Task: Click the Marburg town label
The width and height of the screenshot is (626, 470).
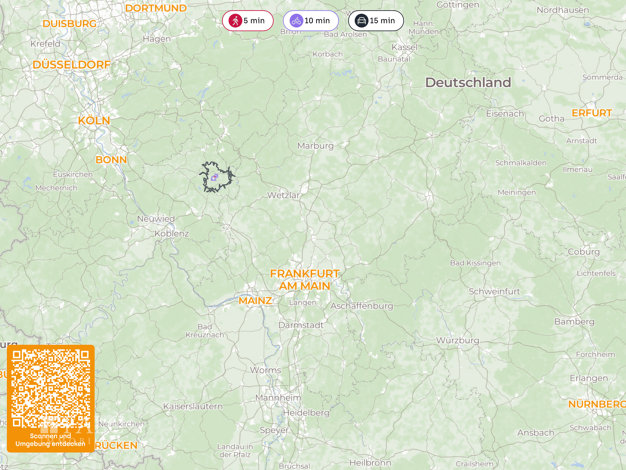Action: 315,146
